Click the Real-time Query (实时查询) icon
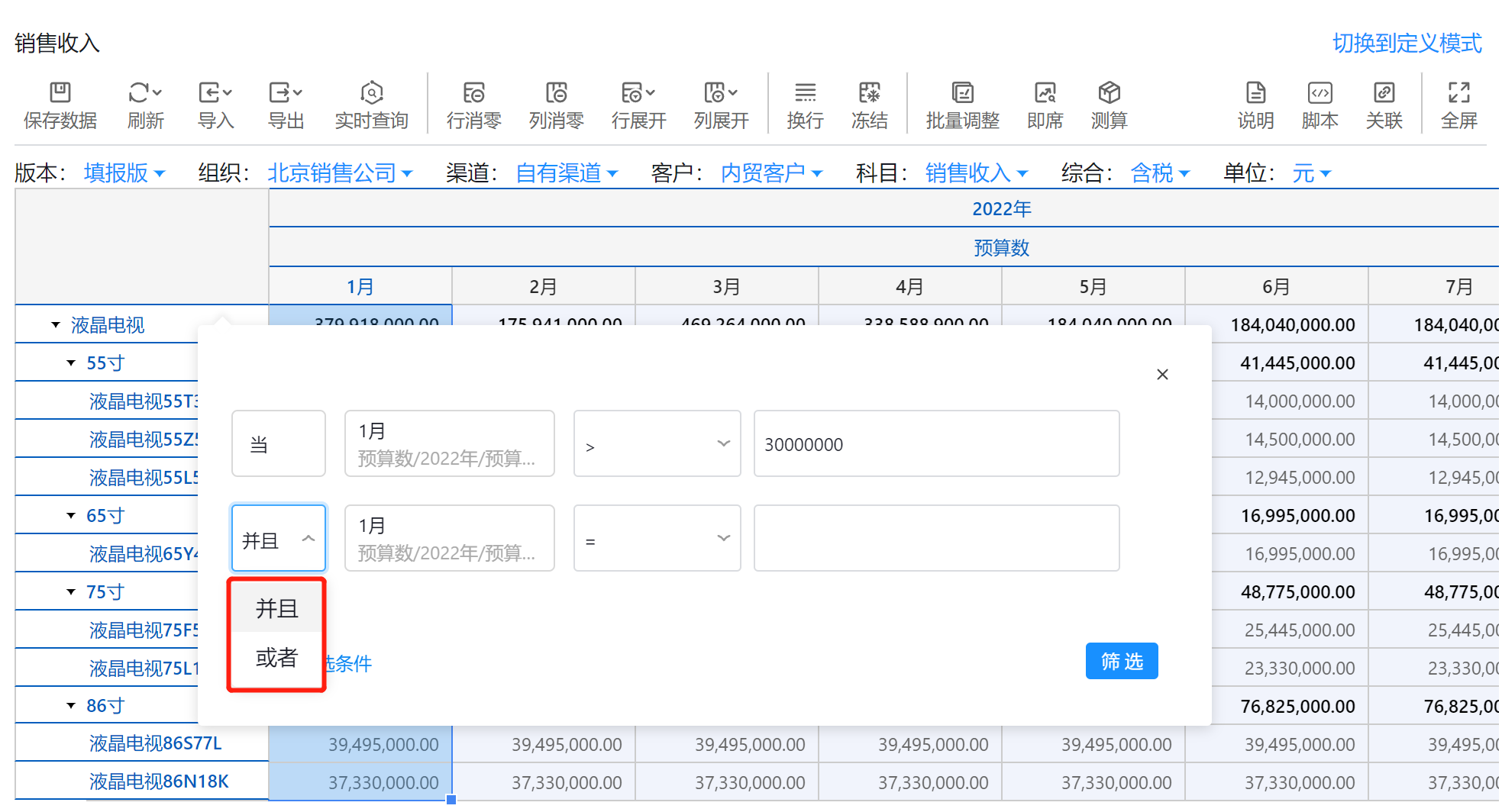The width and height of the screenshot is (1502, 812). pos(371,93)
